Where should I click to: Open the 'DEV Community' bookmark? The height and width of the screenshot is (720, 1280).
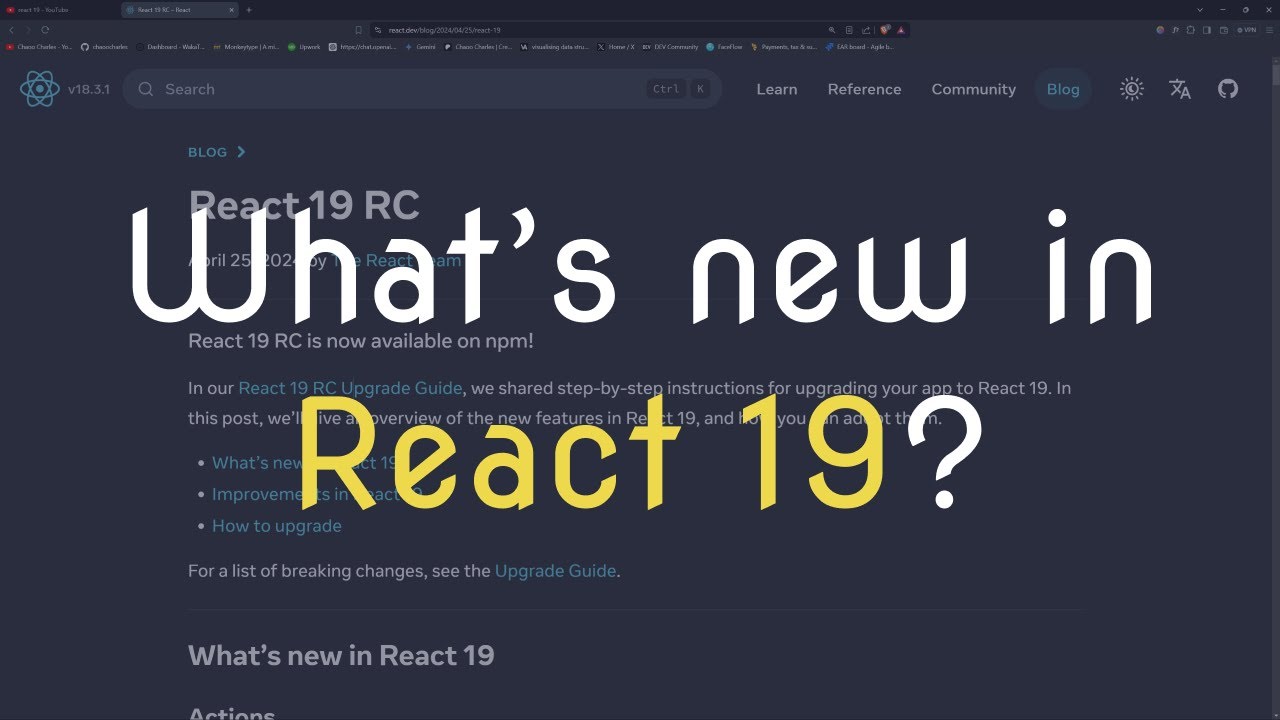pyautogui.click(x=670, y=46)
